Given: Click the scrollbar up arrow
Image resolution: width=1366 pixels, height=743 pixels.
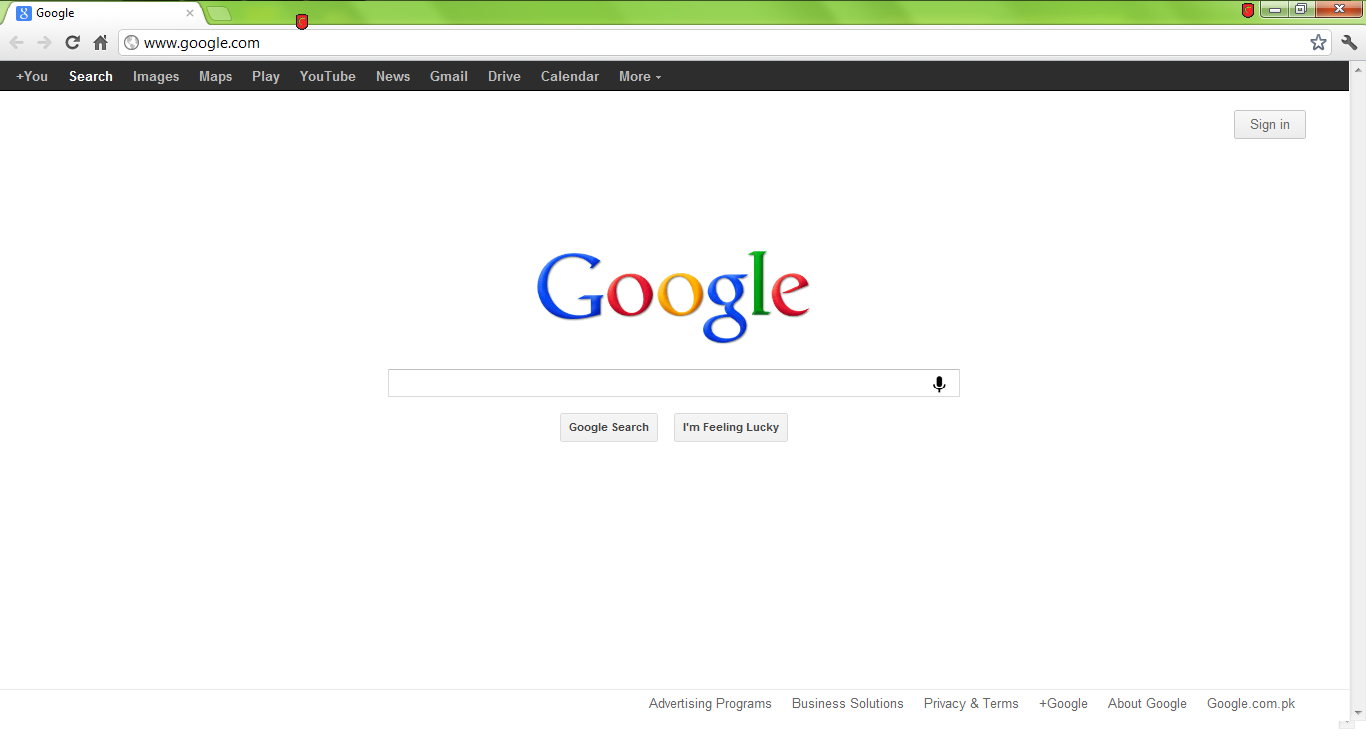Looking at the screenshot, I should [x=1358, y=69].
